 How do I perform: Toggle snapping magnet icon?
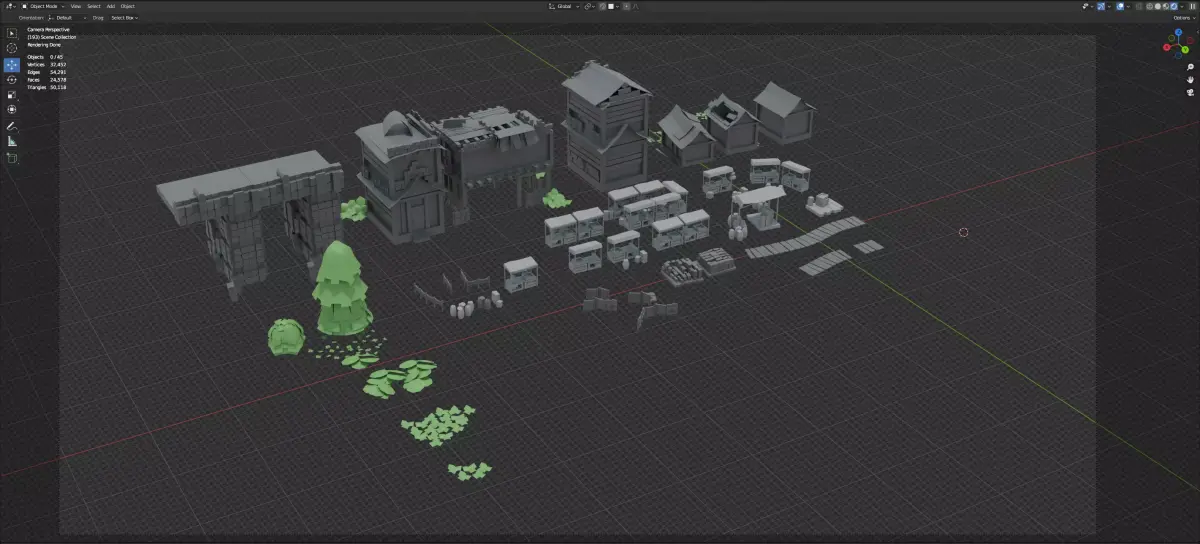click(x=602, y=6)
